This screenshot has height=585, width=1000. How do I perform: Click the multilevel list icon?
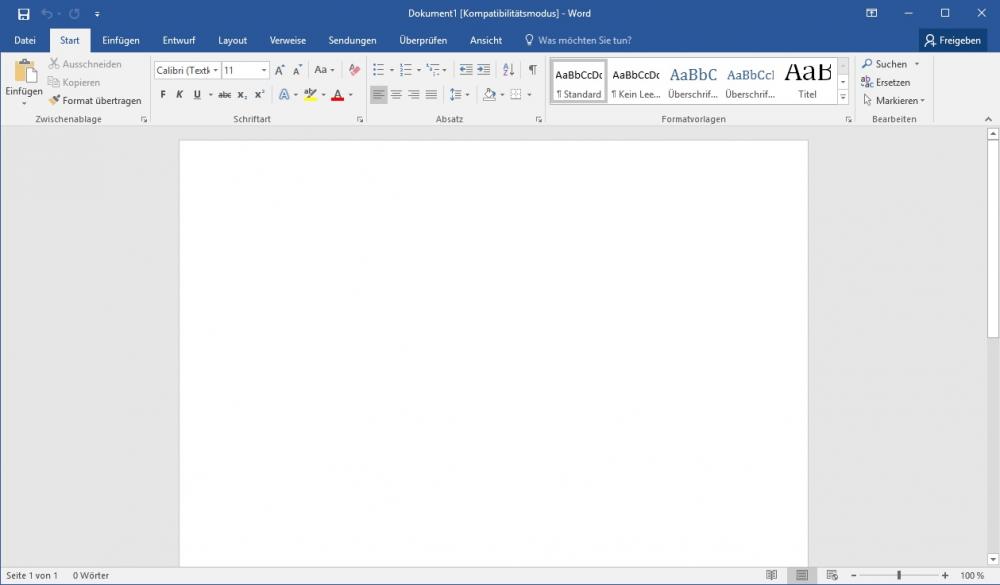point(433,70)
